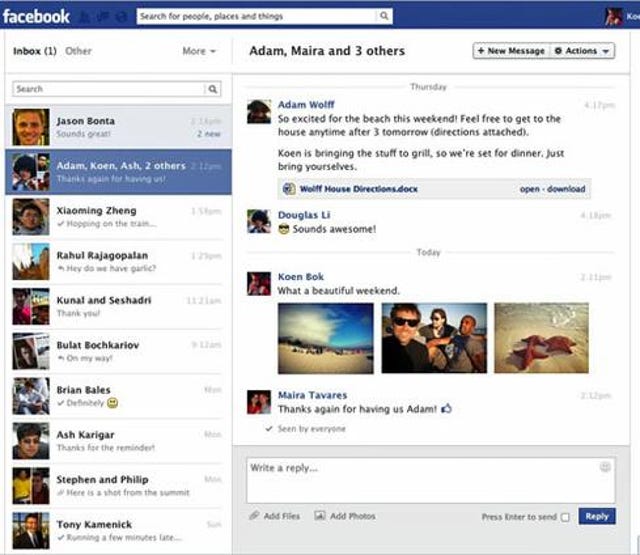Click the New Message button
The height and width of the screenshot is (555, 640).
pyautogui.click(x=511, y=51)
